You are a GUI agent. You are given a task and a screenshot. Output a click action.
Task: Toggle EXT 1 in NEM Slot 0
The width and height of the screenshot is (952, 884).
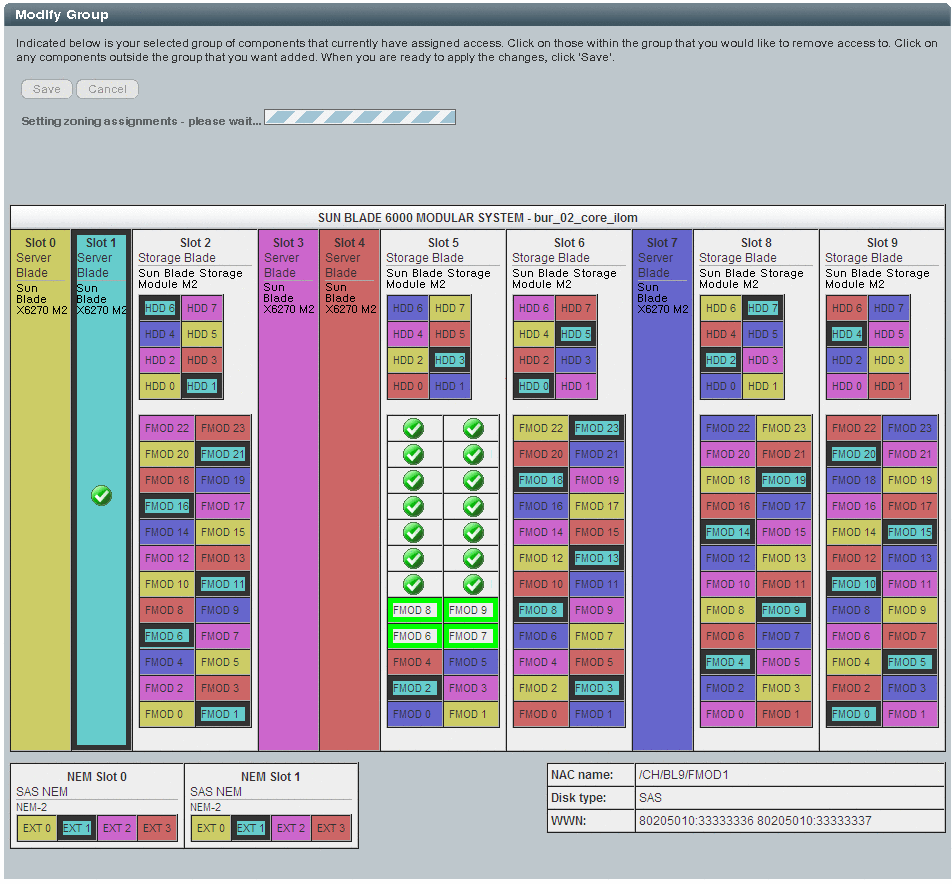(x=76, y=828)
